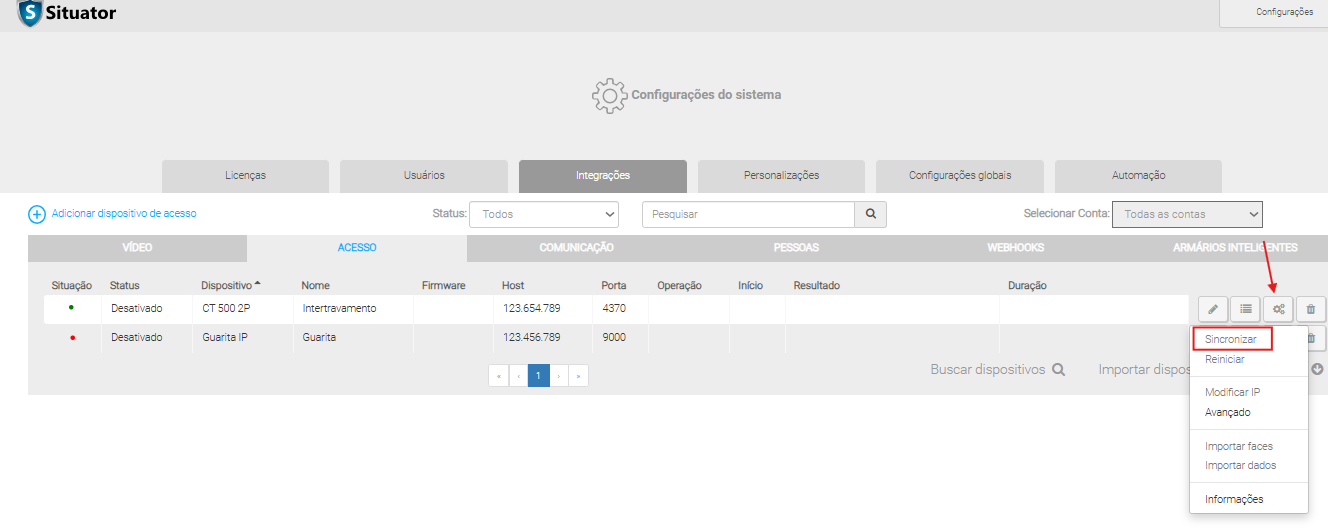Click the Configurações button at top right
The image size is (1328, 530).
tap(1284, 12)
